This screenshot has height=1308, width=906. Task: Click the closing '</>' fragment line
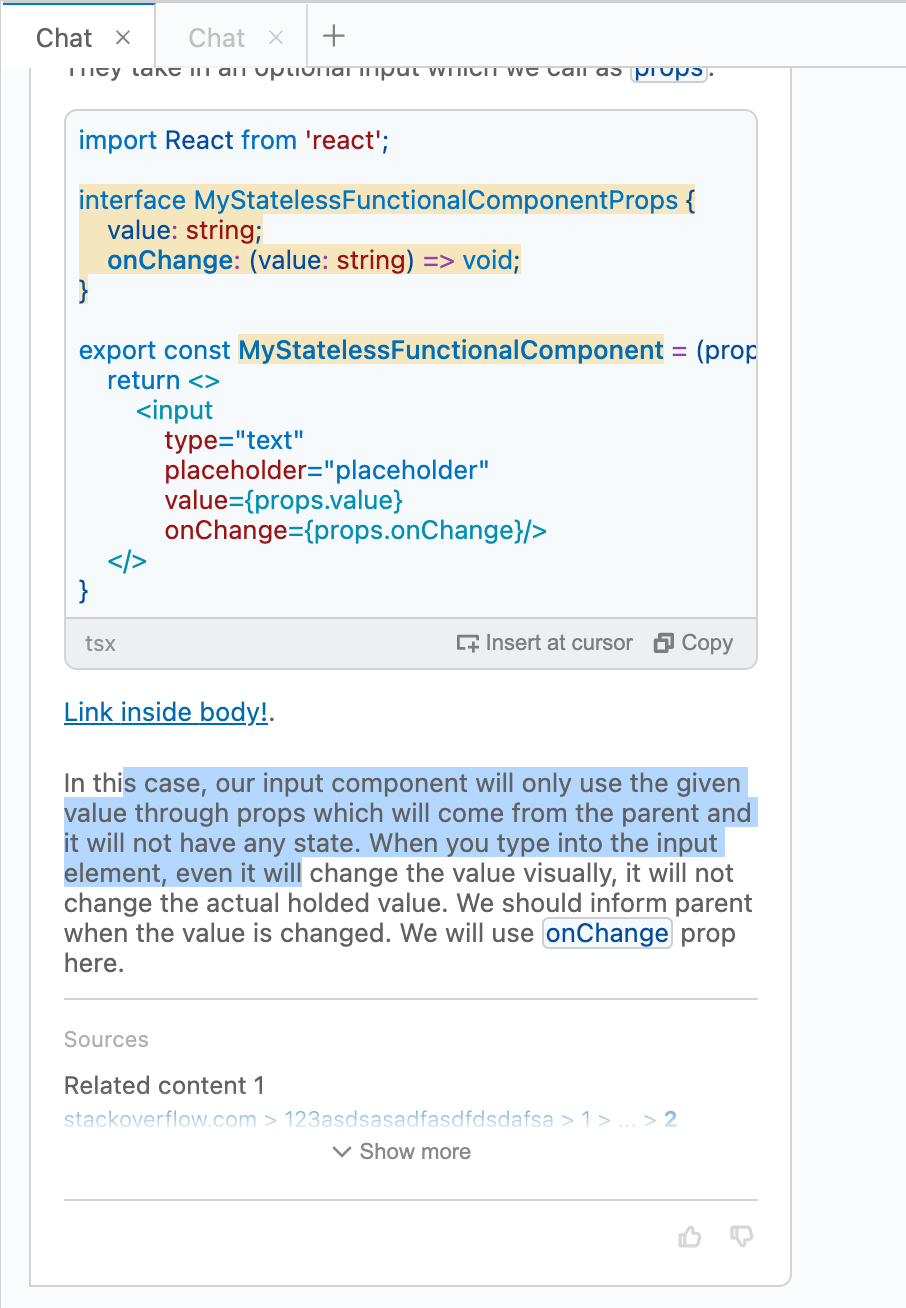(127, 560)
